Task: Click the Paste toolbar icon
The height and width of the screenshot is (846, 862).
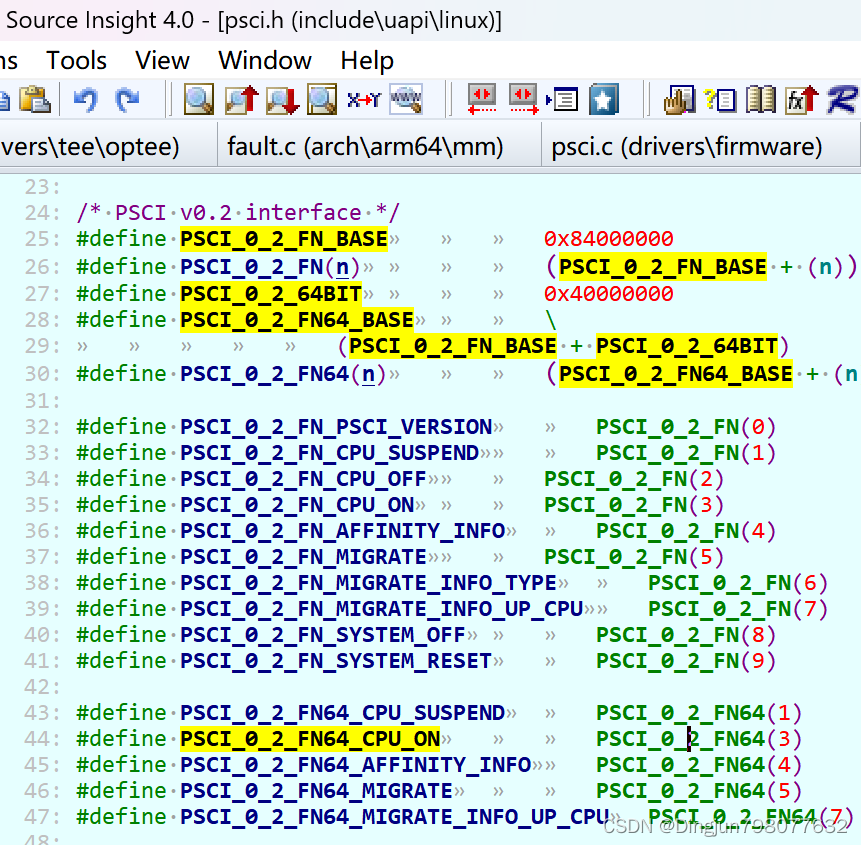Action: click(x=35, y=100)
